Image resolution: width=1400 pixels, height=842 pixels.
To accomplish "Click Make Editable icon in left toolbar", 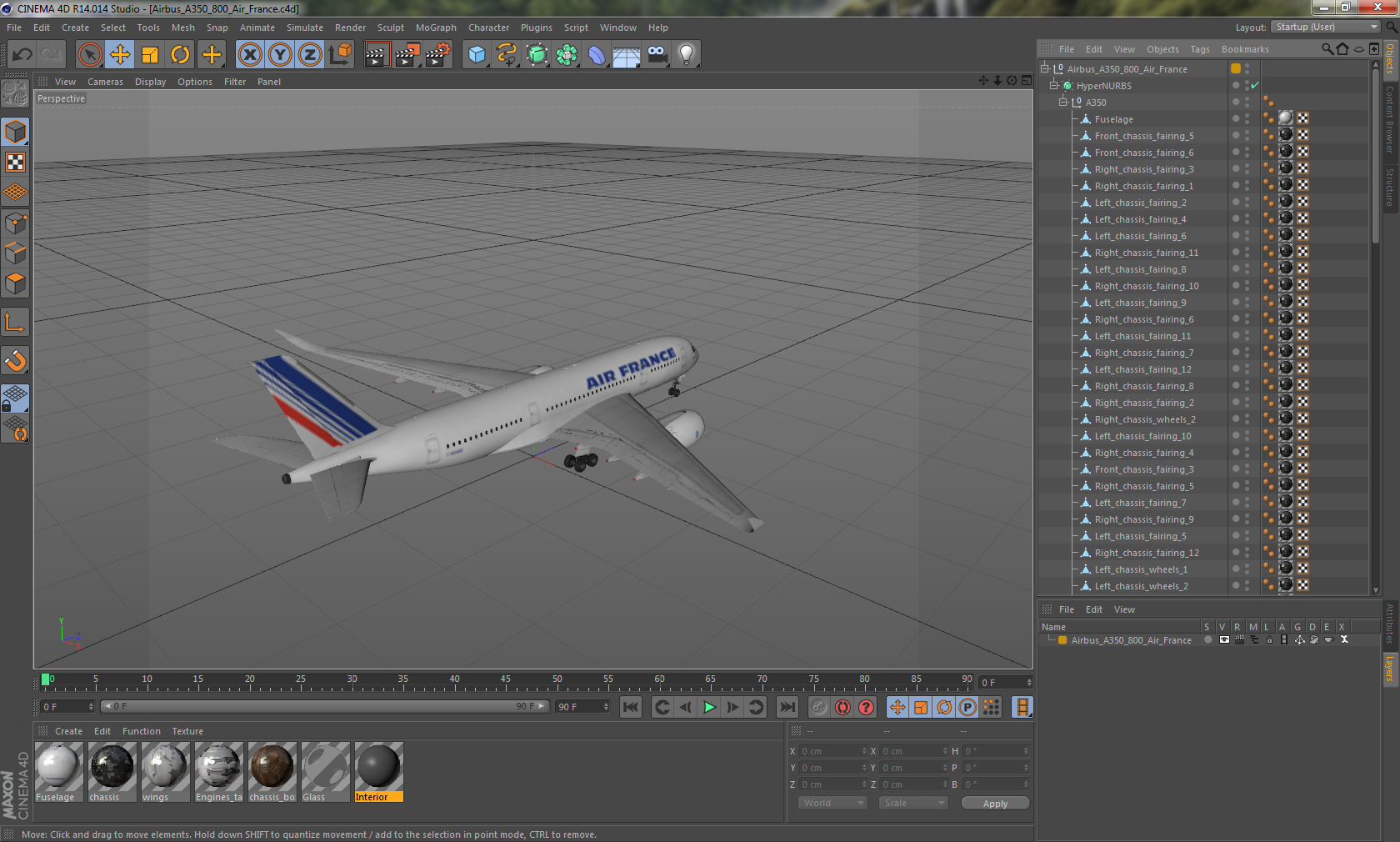I will coord(15,93).
